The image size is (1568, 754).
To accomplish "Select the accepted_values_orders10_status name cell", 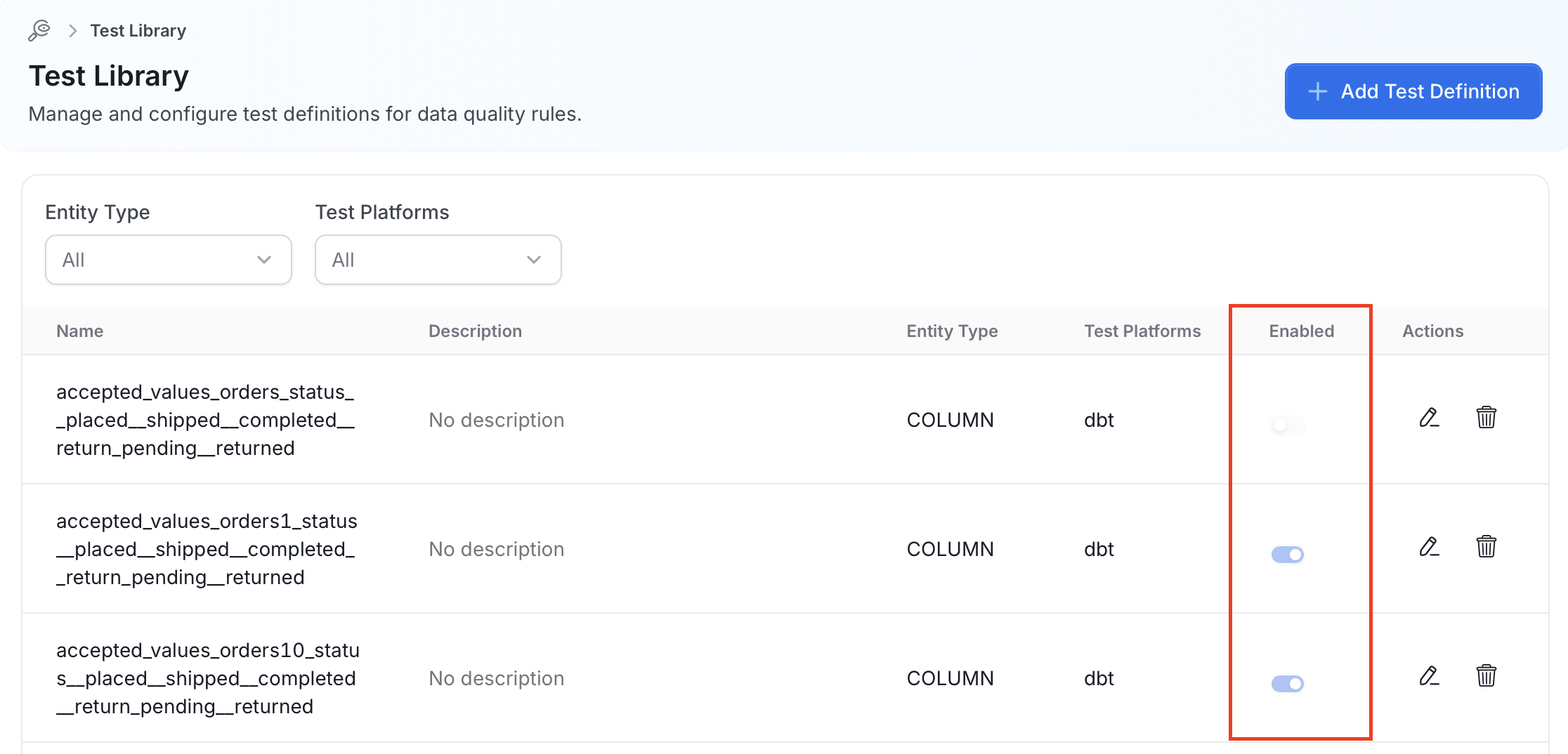I will click(208, 678).
